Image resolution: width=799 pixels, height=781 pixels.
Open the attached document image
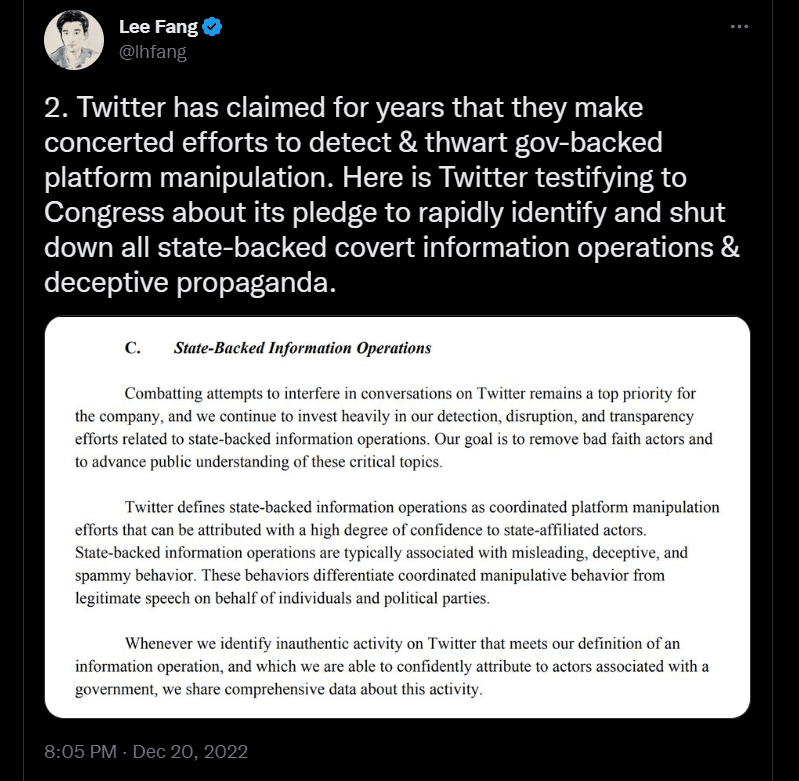pos(397,517)
